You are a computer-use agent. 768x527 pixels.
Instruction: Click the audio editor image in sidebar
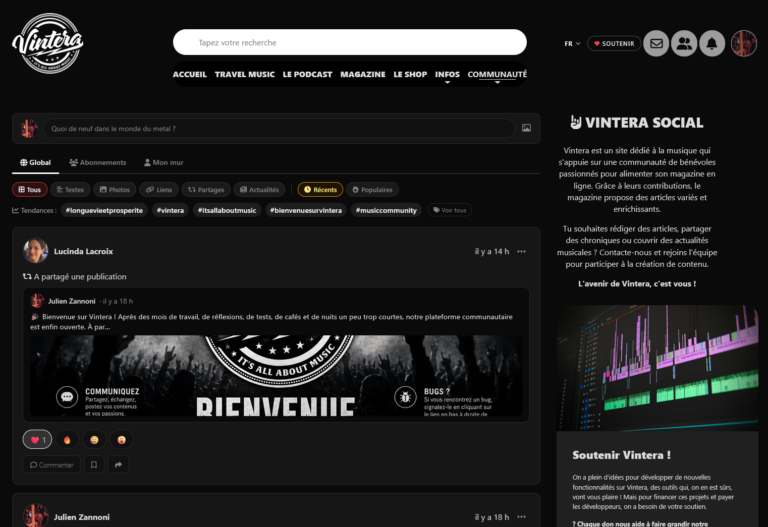[657, 368]
